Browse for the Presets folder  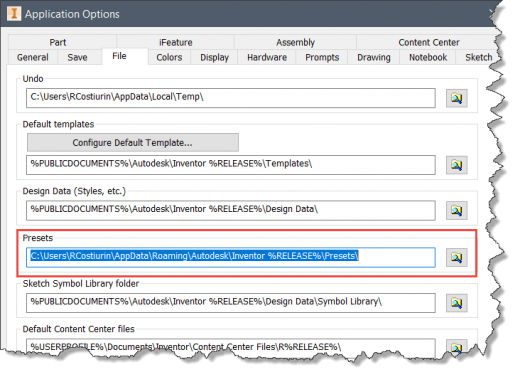[457, 257]
